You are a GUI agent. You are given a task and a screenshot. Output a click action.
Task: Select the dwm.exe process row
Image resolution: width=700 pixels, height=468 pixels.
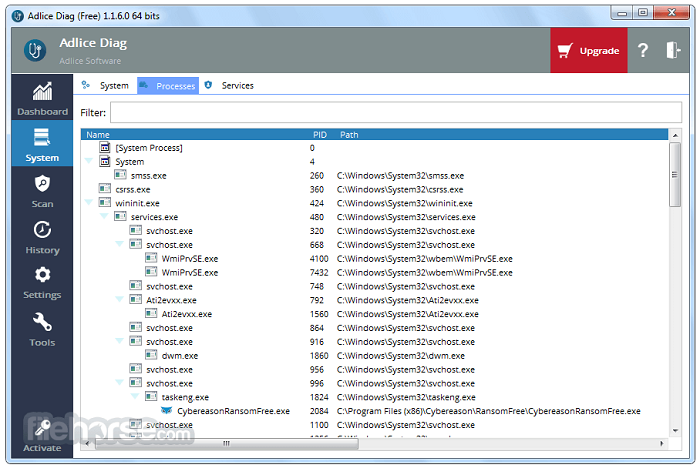[180, 355]
